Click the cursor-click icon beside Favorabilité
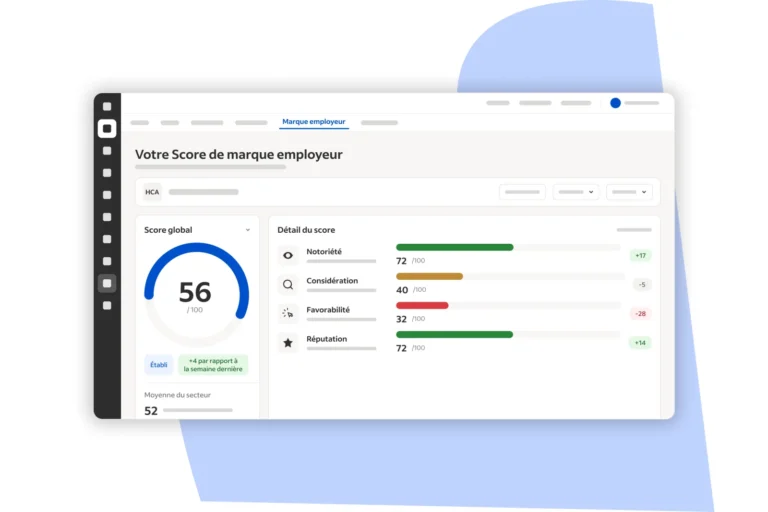Screen dimensions: 768x512 pos(288,314)
